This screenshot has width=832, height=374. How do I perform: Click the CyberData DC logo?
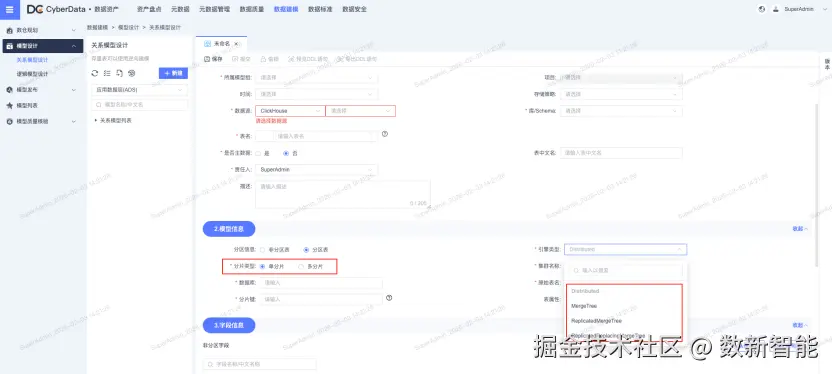[34, 9]
